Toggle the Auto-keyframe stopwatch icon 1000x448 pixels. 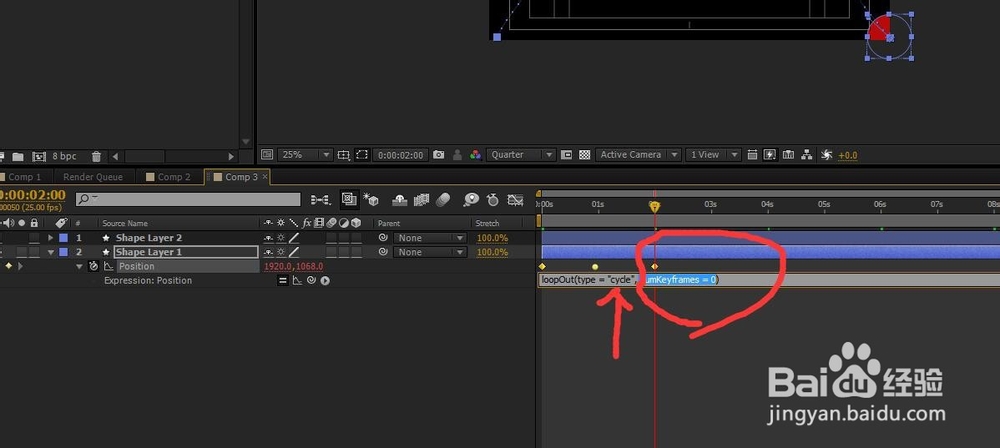[492, 200]
